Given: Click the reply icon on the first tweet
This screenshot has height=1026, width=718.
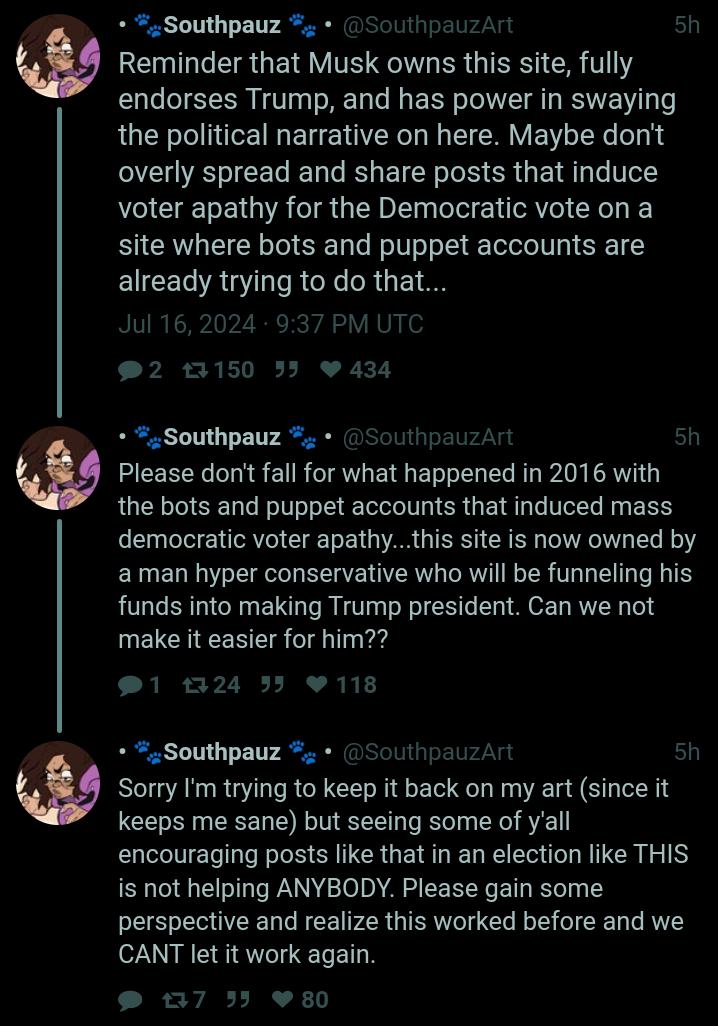Looking at the screenshot, I should pyautogui.click(x=130, y=371).
